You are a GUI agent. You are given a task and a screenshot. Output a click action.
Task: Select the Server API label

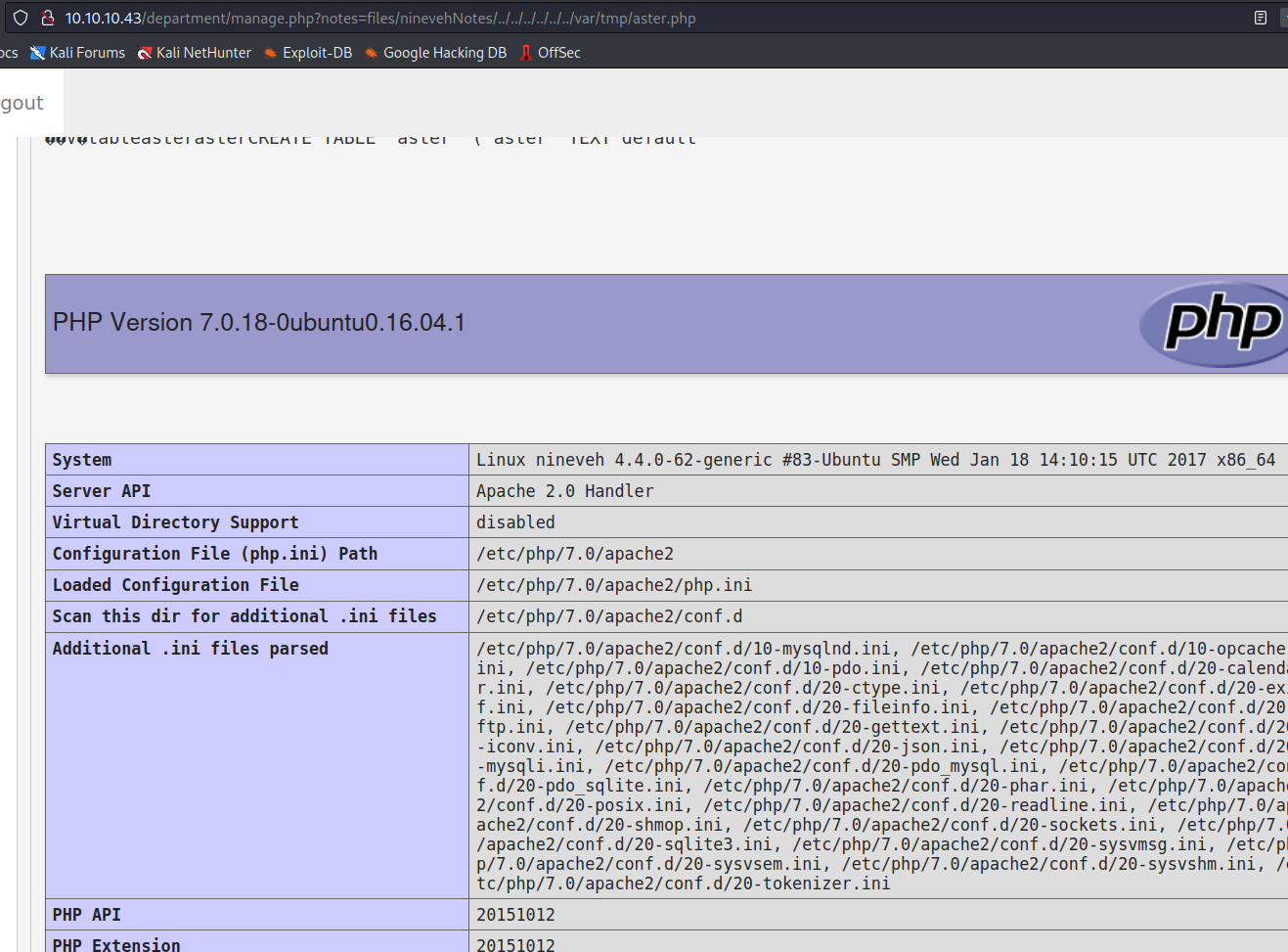(x=102, y=491)
